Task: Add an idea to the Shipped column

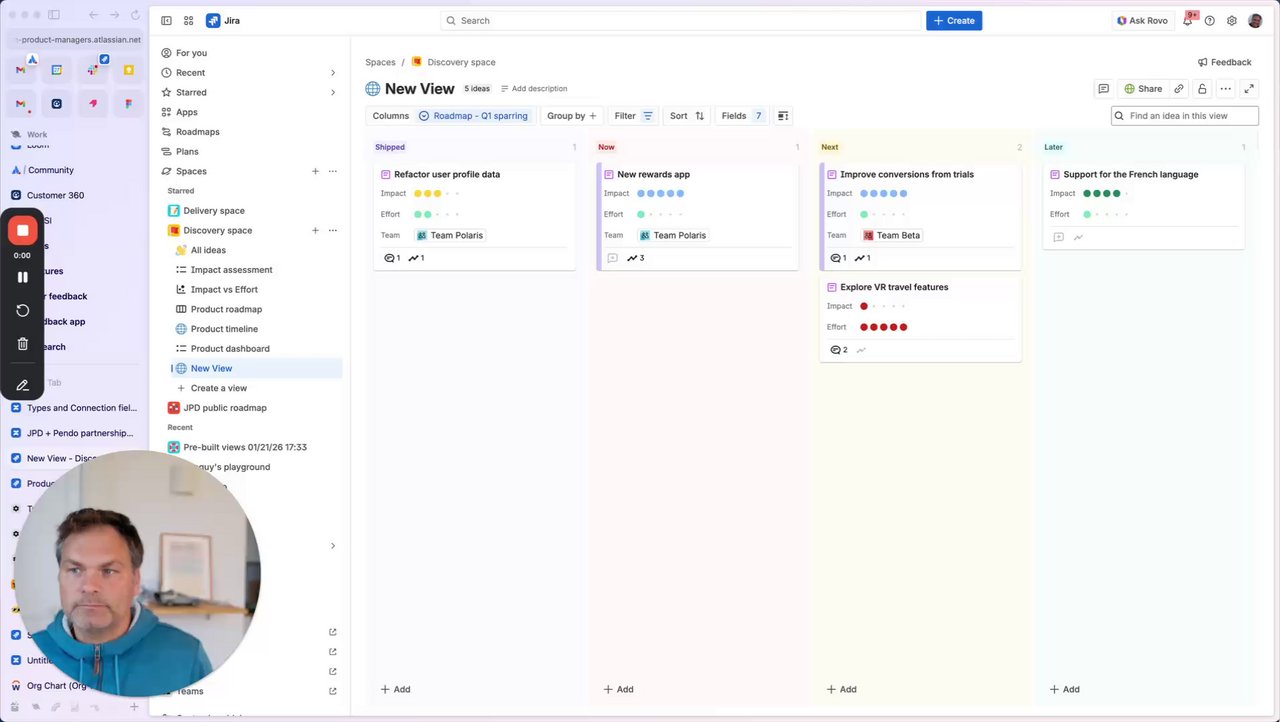Action: pos(395,689)
